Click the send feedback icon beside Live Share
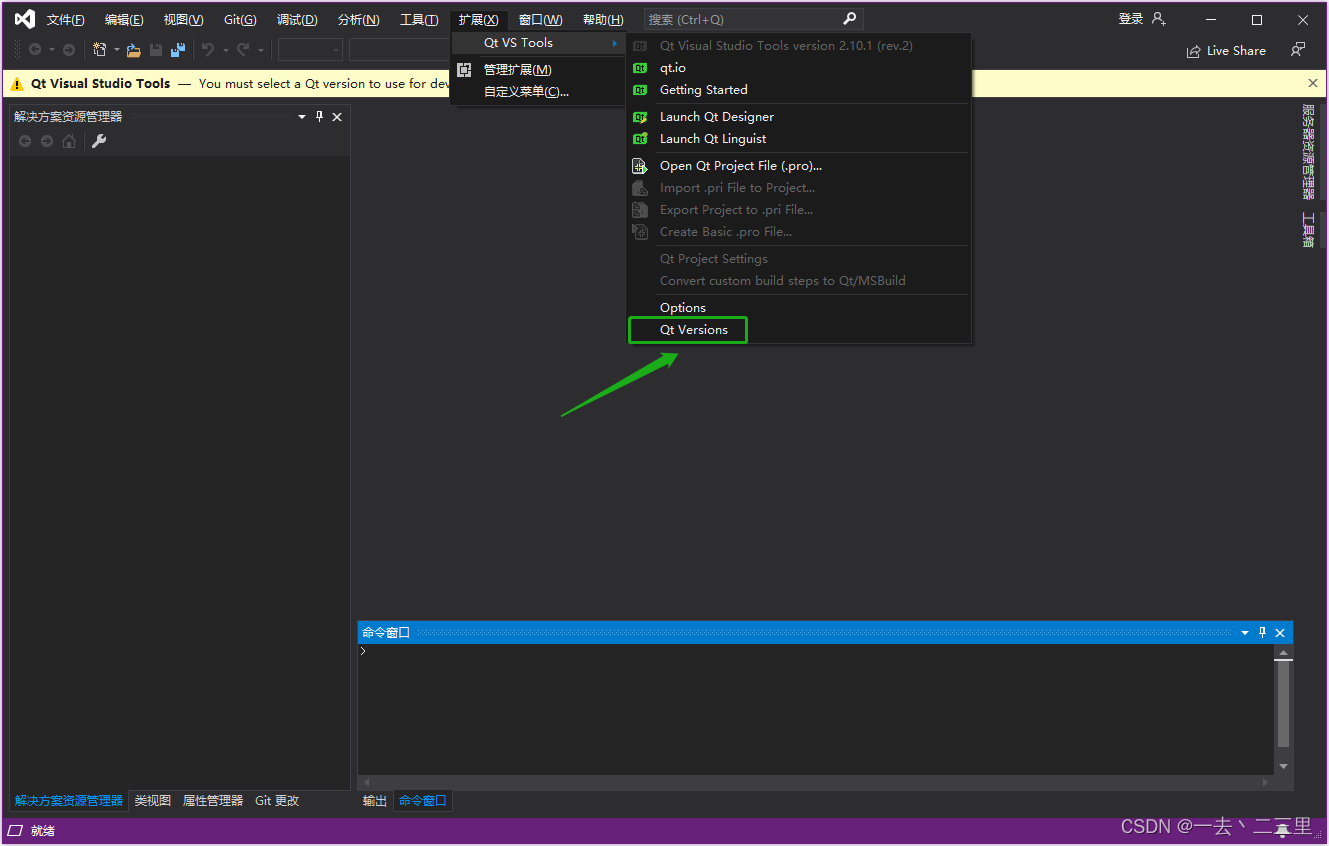The width and height of the screenshot is (1329, 846). (x=1298, y=50)
